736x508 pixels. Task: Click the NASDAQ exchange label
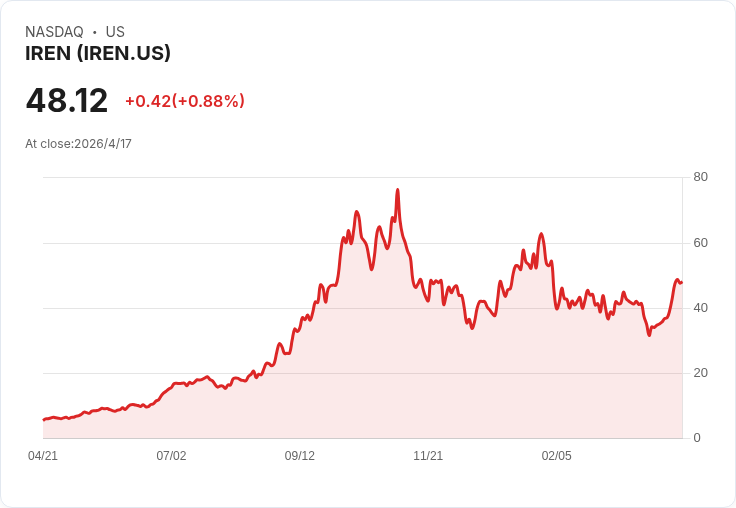[54, 31]
